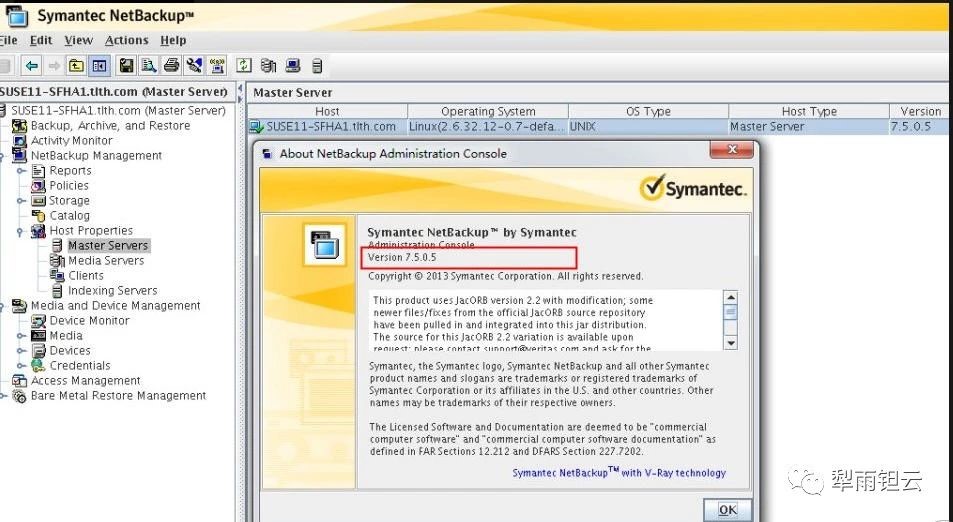Click the license text scrollbar up arrow
This screenshot has height=522, width=953.
(731, 298)
